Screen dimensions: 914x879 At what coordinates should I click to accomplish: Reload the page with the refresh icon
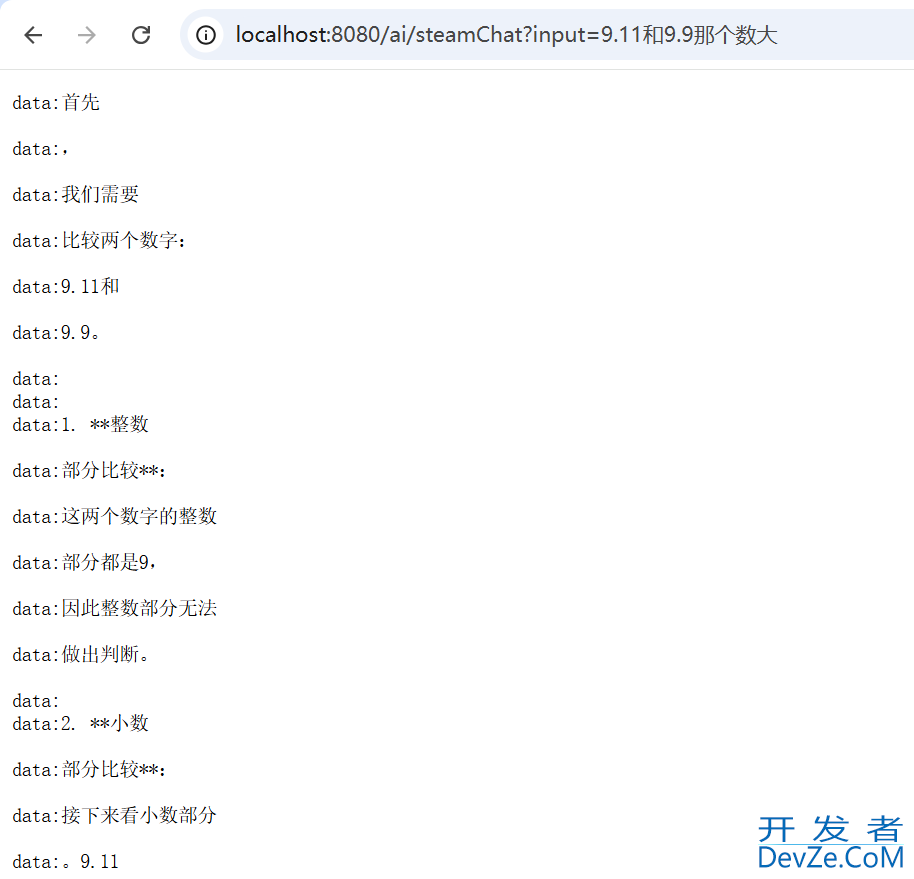coord(141,35)
